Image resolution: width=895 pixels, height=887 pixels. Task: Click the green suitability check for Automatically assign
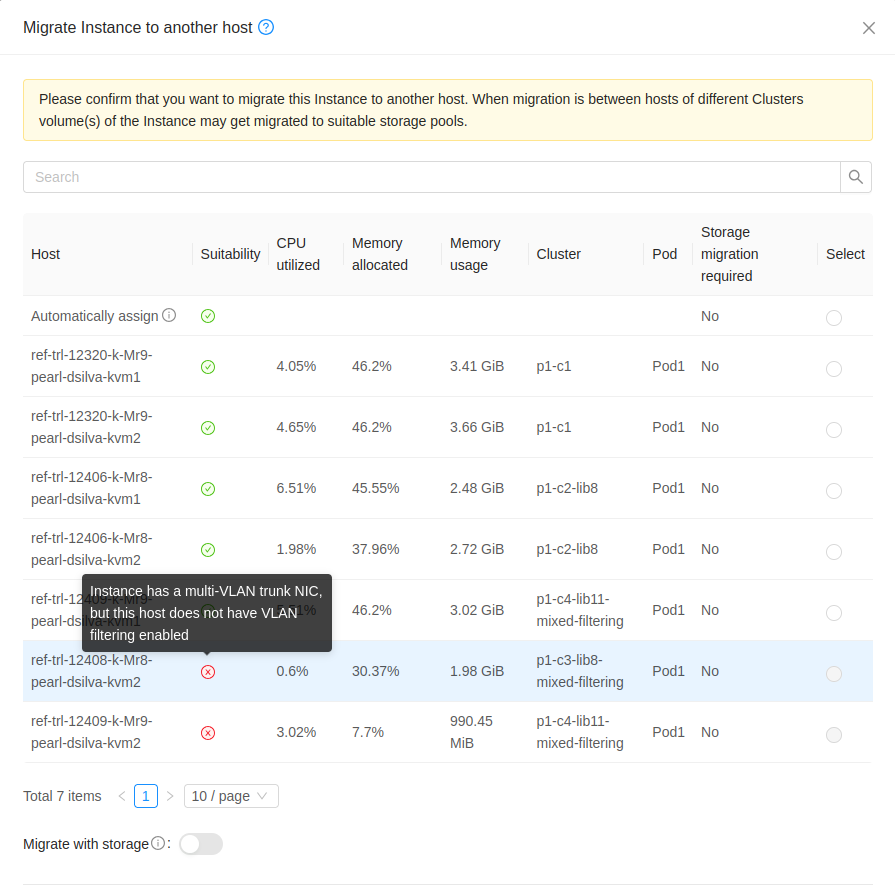[x=208, y=316]
